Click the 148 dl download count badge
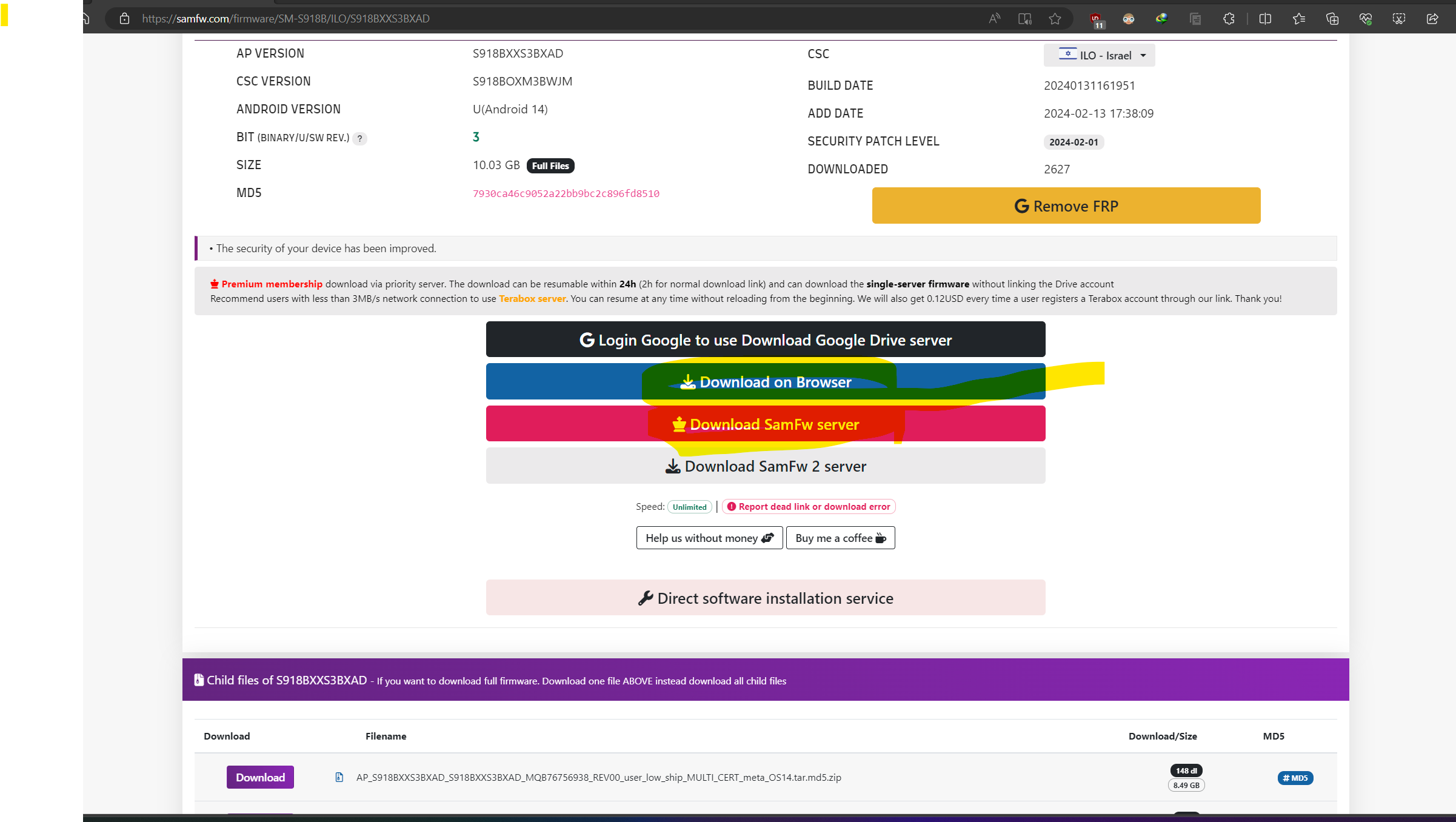Screen dimensions: 1456x822 [1186, 770]
